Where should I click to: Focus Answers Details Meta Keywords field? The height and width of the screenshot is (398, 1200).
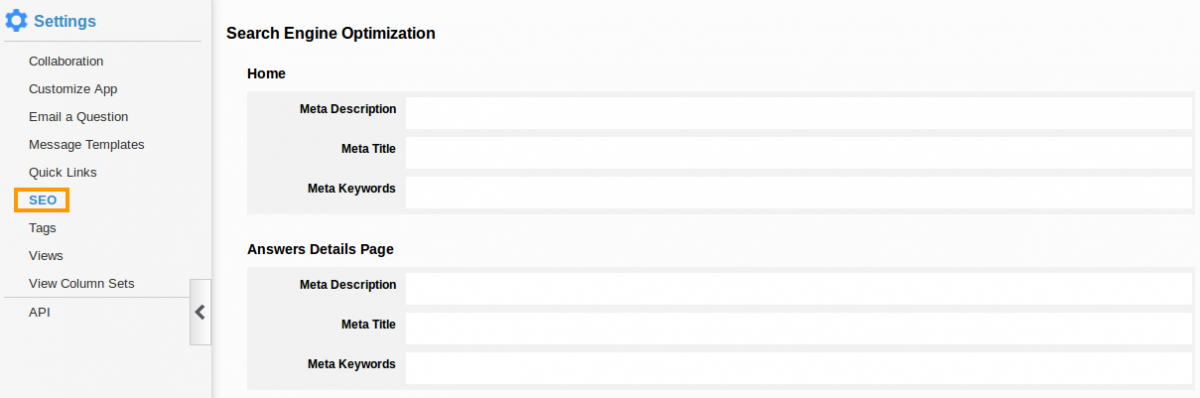point(799,368)
